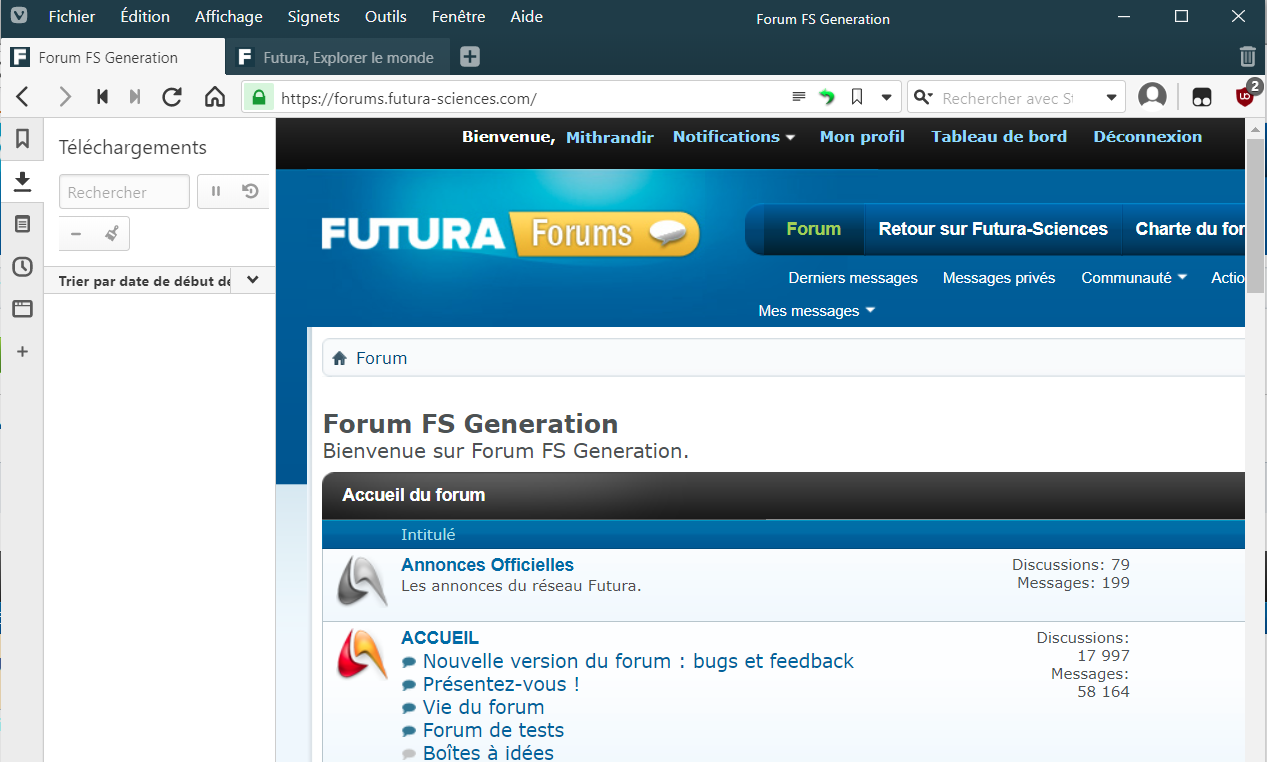Open the uBlock Origin extension icon

point(1245,95)
